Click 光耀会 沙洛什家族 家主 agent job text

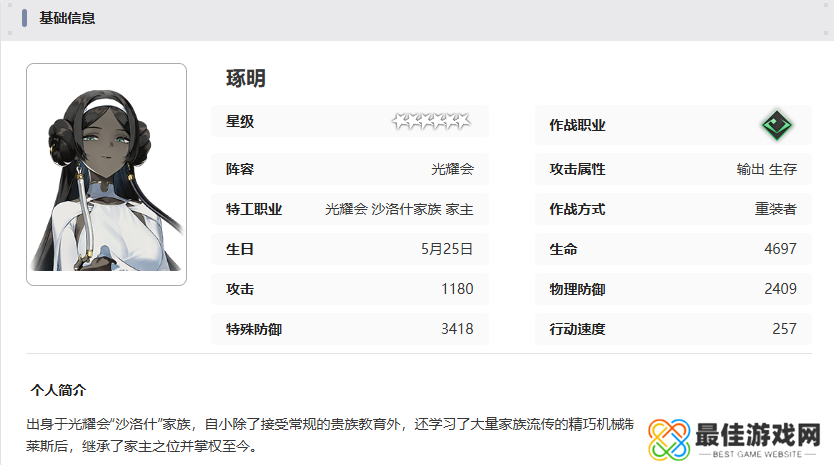coord(399,209)
